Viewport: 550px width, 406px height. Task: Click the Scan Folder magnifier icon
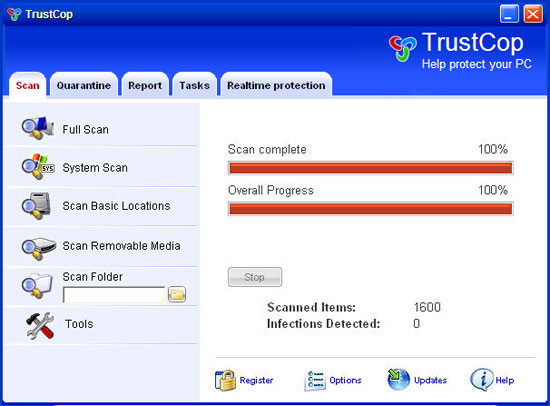point(37,285)
